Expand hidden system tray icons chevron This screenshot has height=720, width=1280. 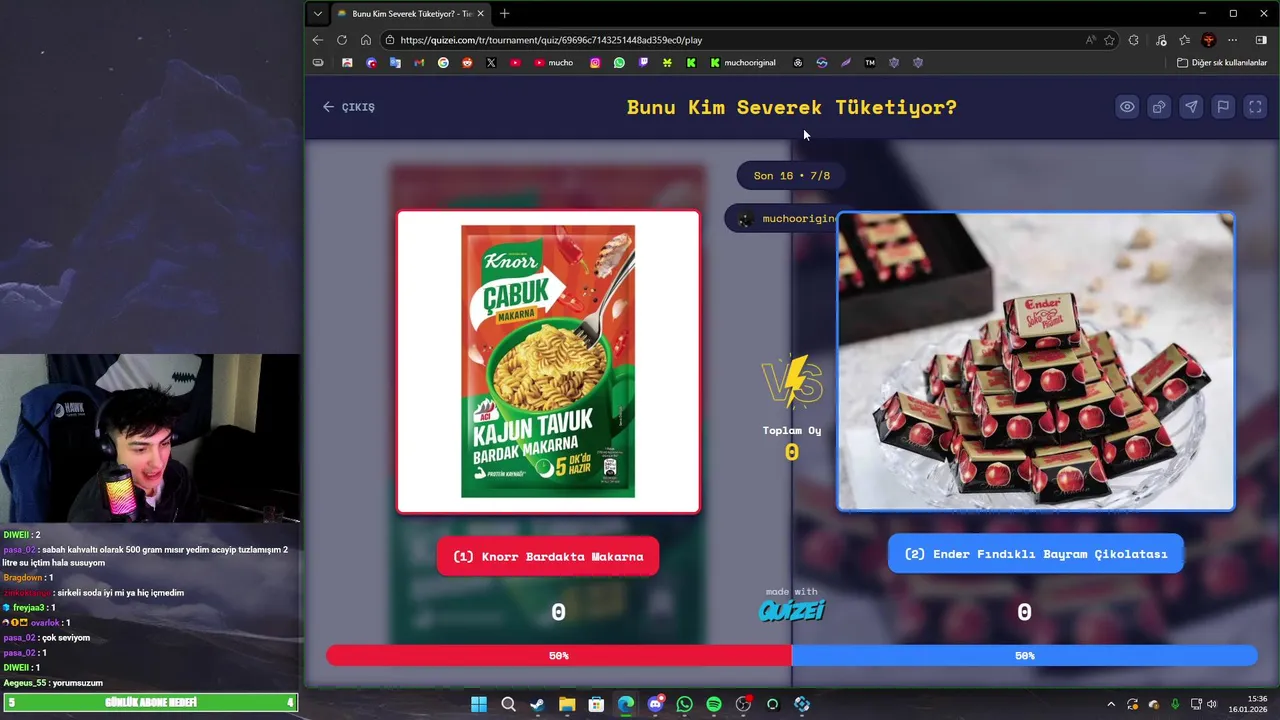coord(1110,704)
